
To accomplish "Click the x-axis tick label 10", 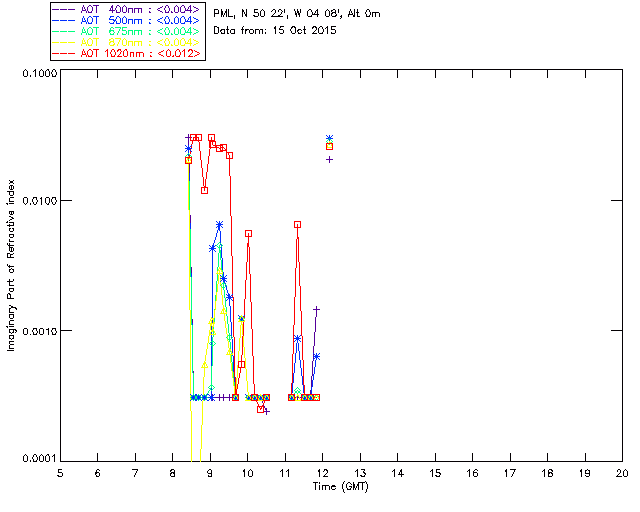I will pyautogui.click(x=247, y=473).
